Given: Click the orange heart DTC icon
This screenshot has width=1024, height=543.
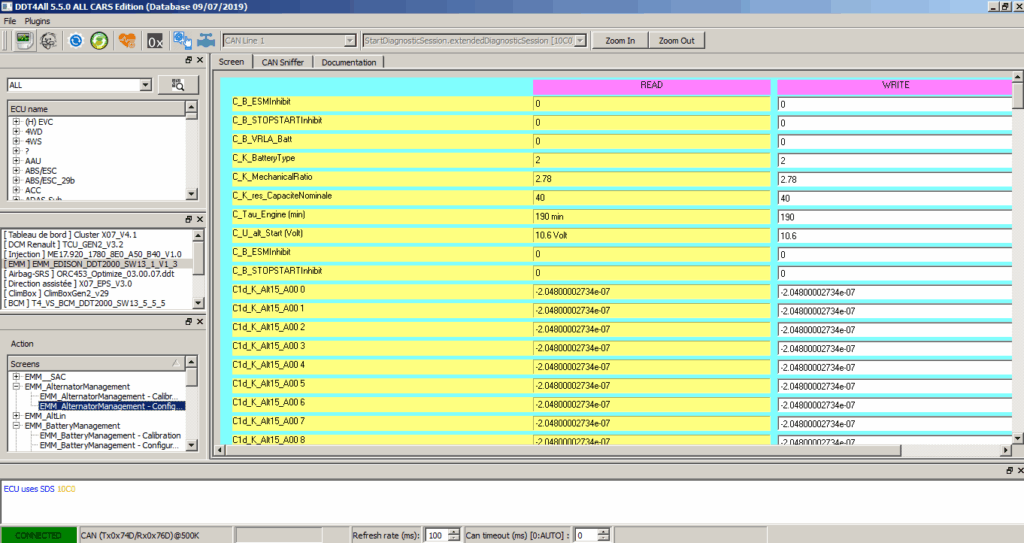Looking at the screenshot, I should coord(127,41).
